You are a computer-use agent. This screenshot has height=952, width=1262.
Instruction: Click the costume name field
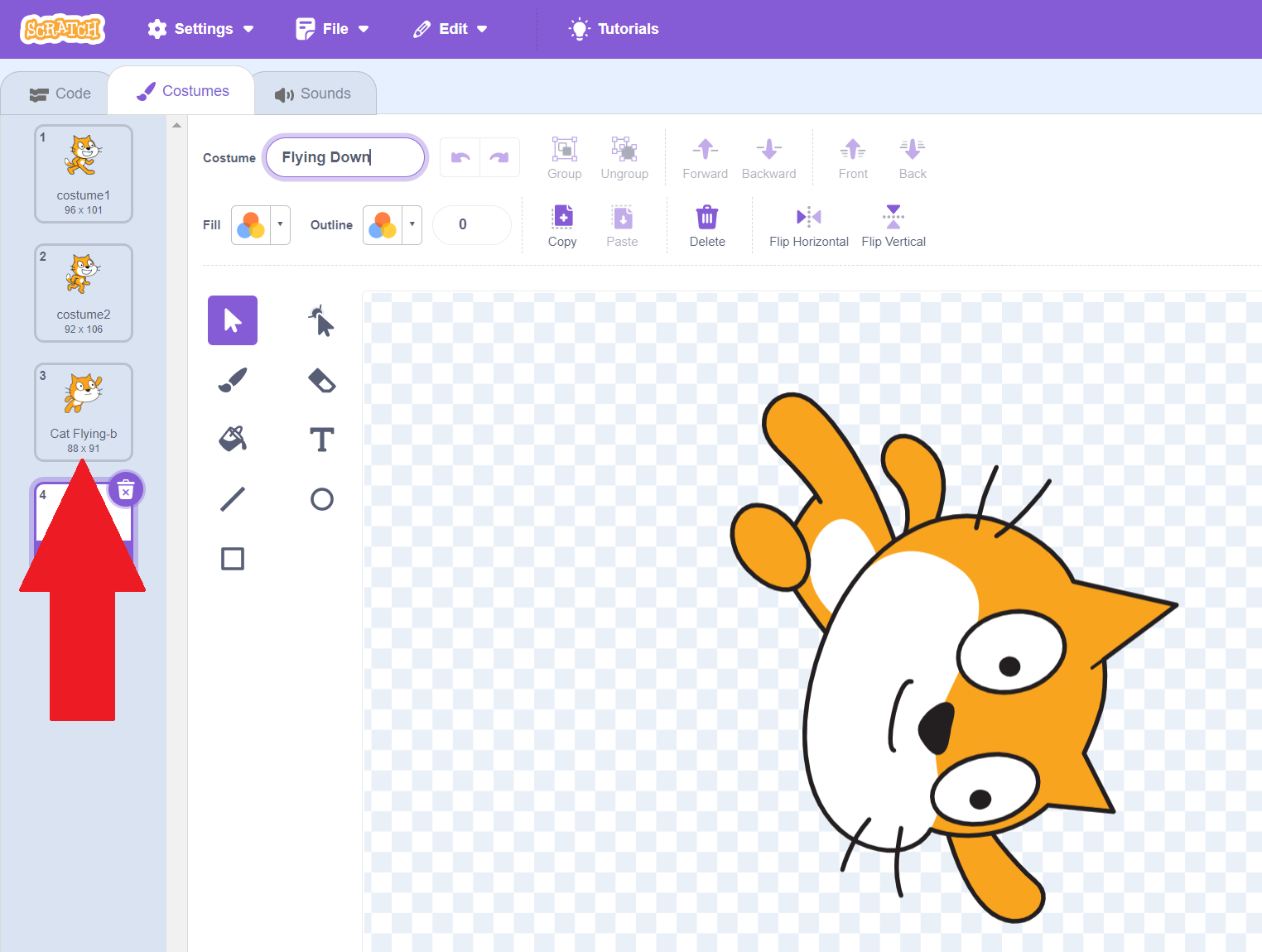click(345, 157)
